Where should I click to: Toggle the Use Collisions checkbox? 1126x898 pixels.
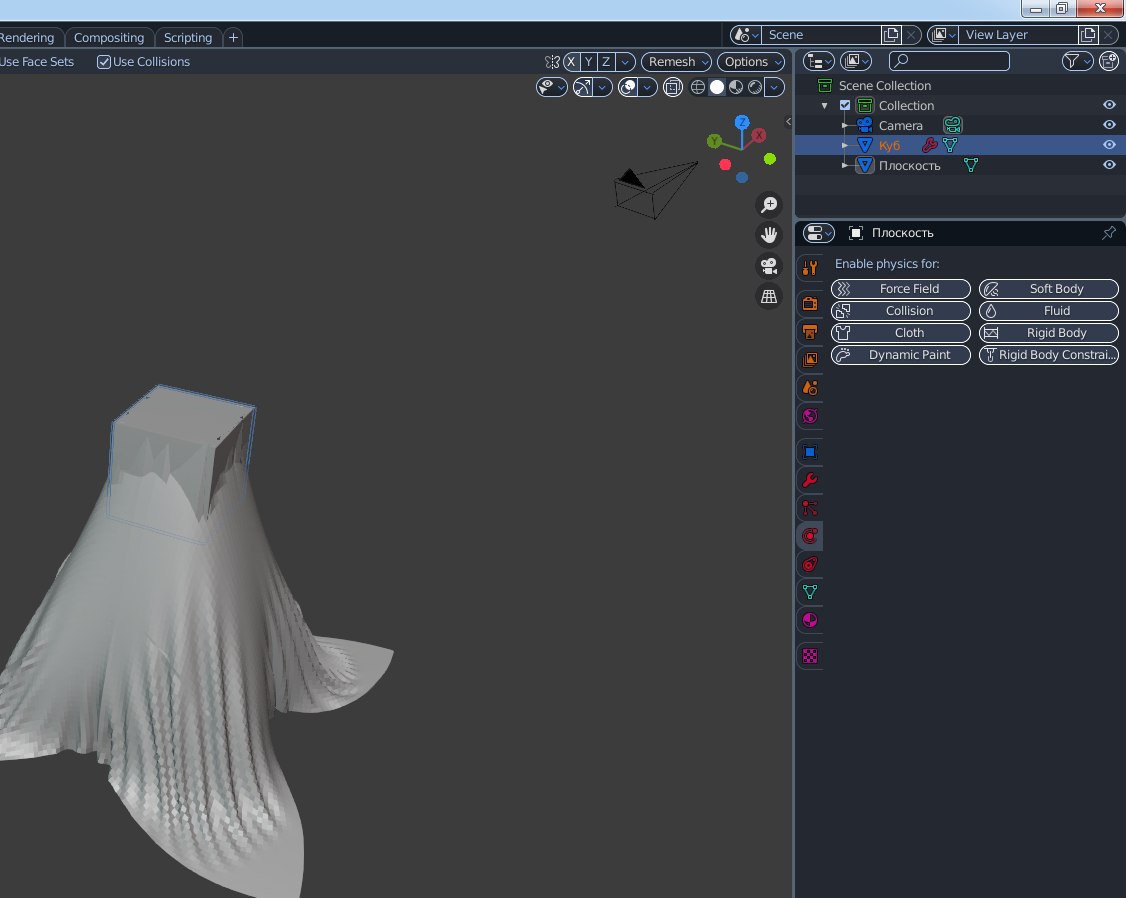coord(104,62)
